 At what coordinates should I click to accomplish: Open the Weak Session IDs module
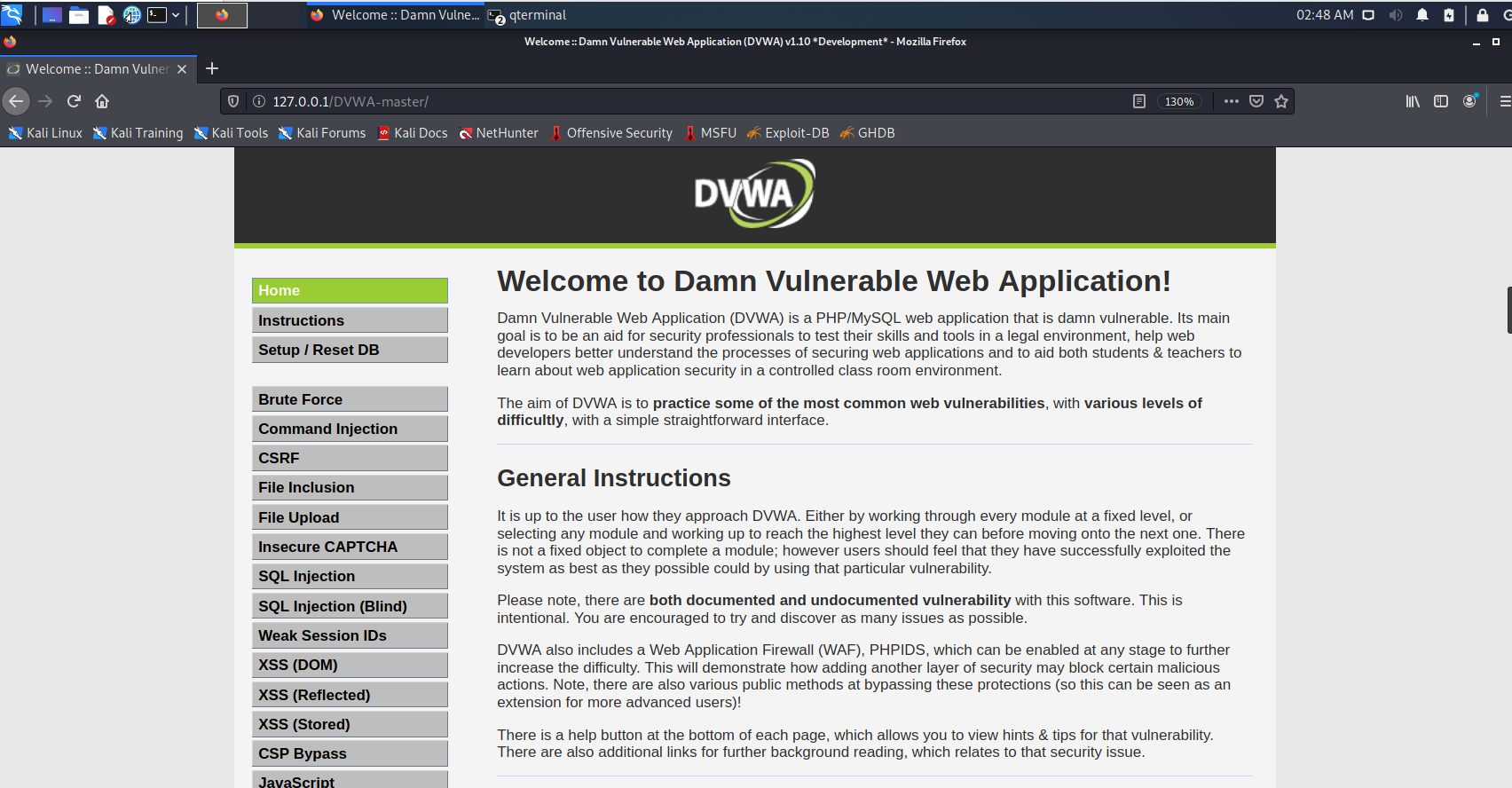[x=350, y=635]
